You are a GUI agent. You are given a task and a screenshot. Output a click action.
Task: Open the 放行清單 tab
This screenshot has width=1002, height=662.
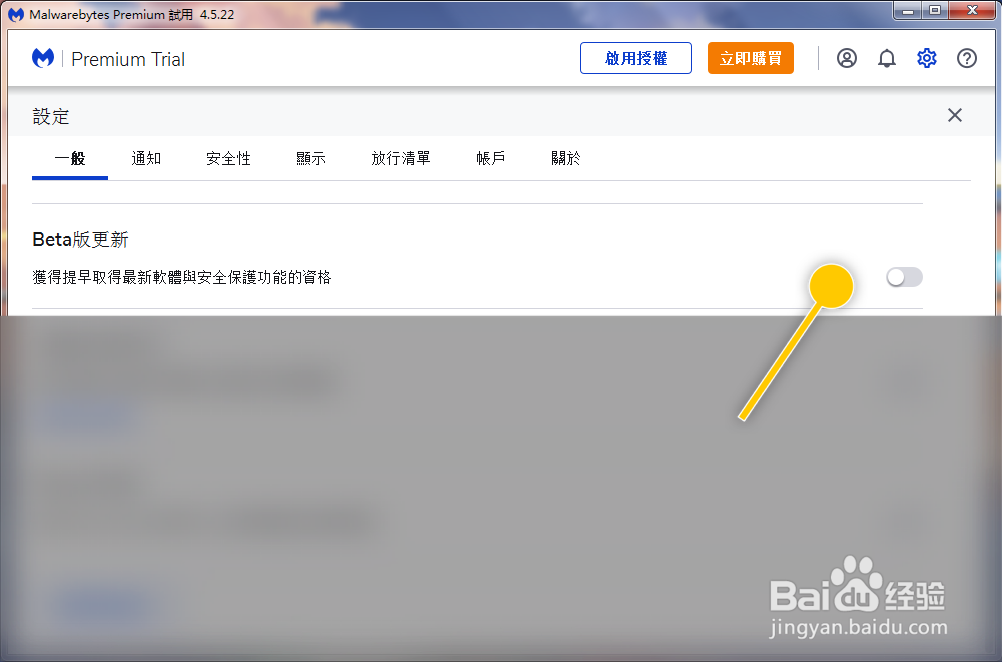click(401, 158)
